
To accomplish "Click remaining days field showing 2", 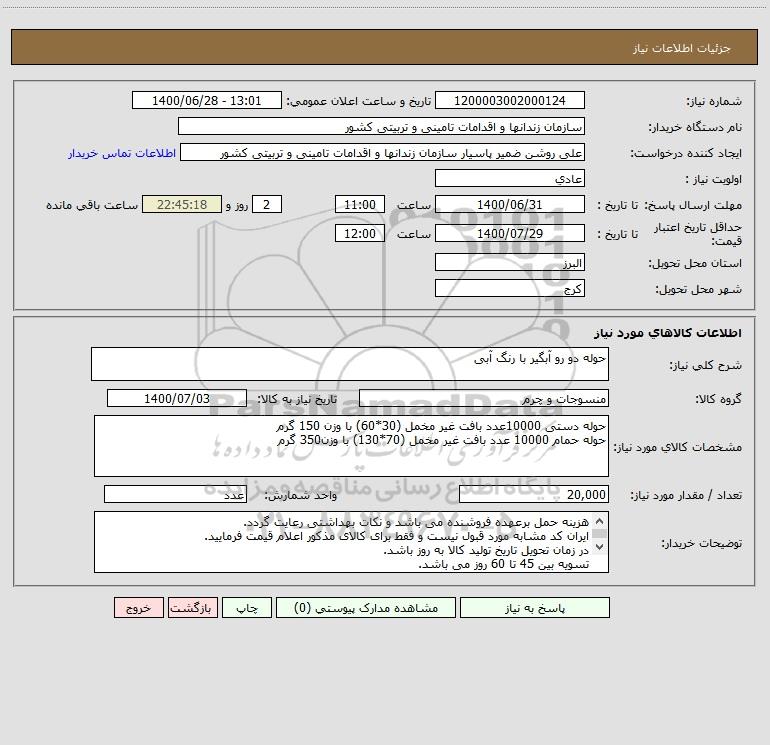I will (x=267, y=204).
